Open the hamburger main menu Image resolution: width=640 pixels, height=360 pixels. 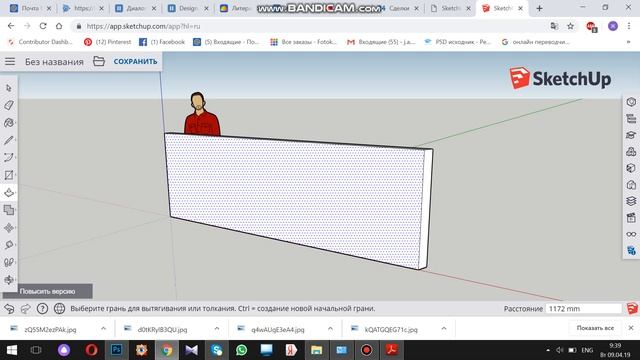click(x=10, y=62)
